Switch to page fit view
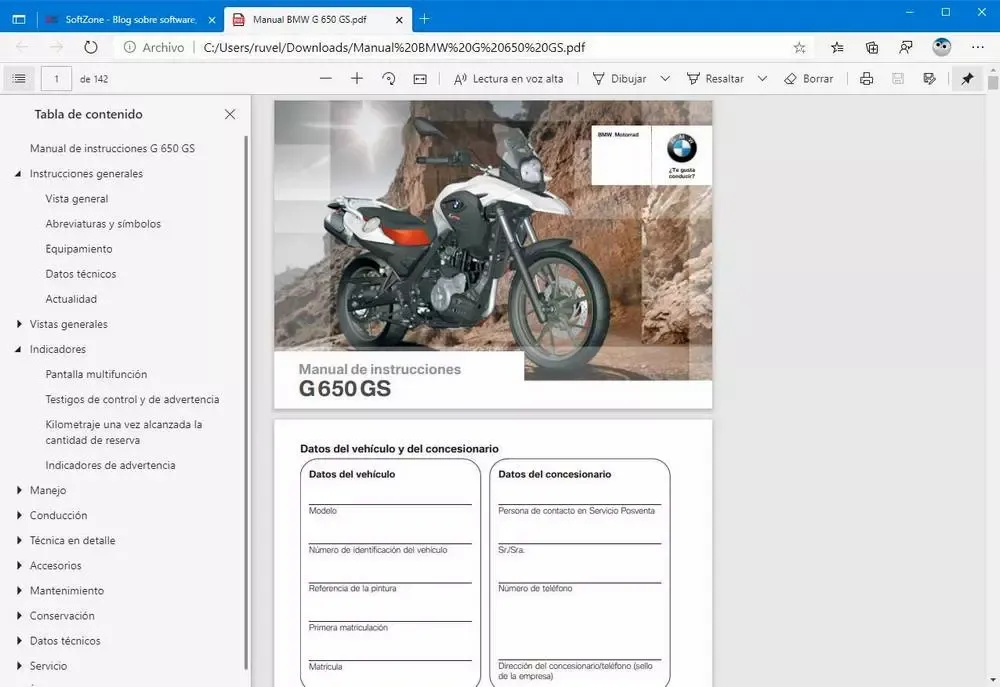Image resolution: width=1000 pixels, height=687 pixels. [421, 78]
